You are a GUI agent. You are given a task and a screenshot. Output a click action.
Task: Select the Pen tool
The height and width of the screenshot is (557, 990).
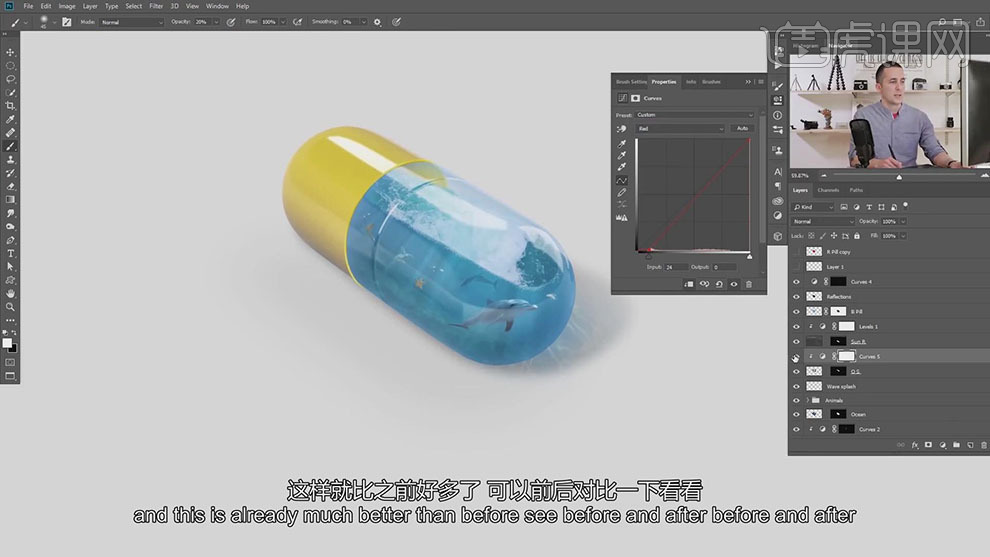click(10, 240)
